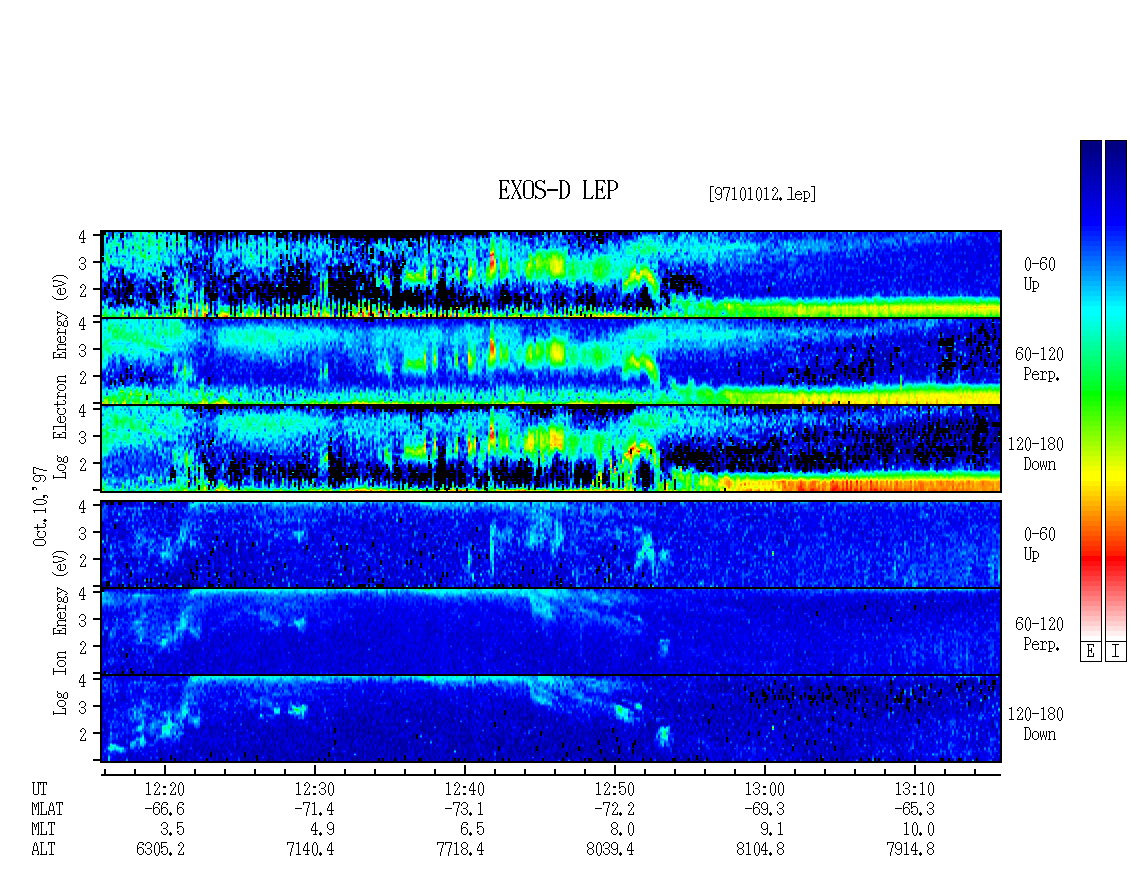1130x875 pixels.
Task: Click the ion 120-180 Down spectrogram panel
Action: (x=551, y=719)
